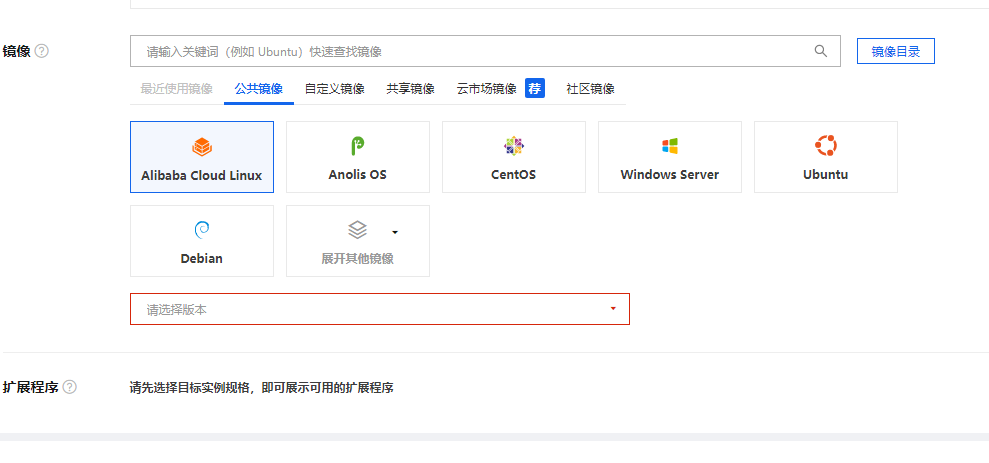989x463 pixels.
Task: Select the 公共镜像 tab
Action: click(258, 89)
